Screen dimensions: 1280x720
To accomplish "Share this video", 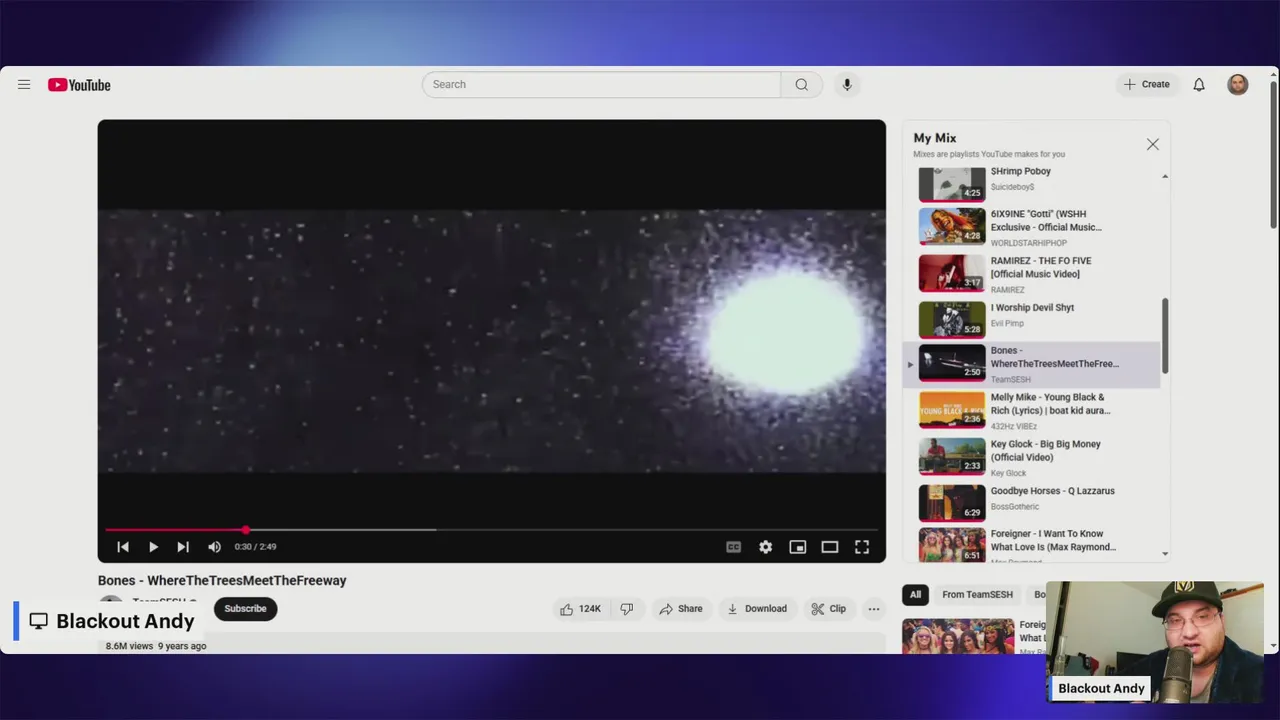I will click(680, 609).
